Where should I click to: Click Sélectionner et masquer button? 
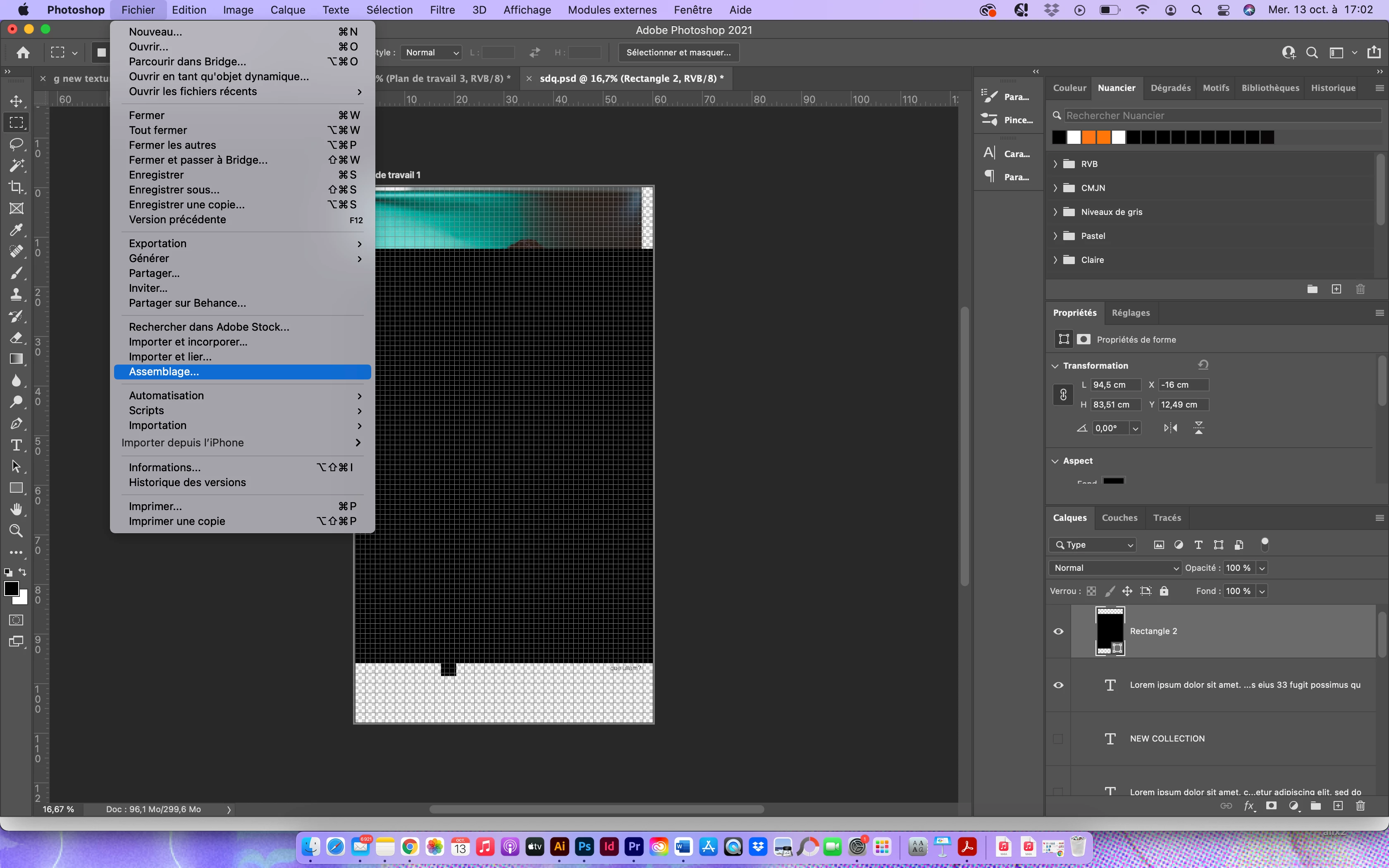pyautogui.click(x=678, y=52)
